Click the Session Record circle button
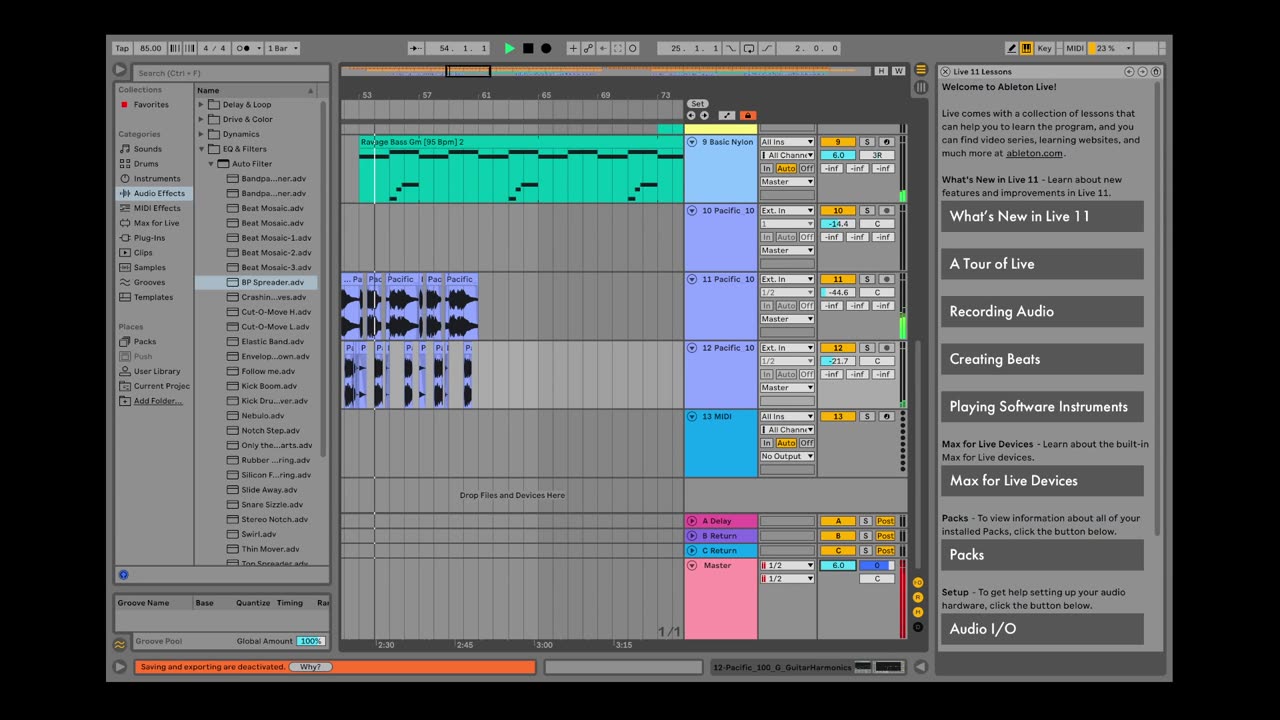The width and height of the screenshot is (1280, 720). coord(633,48)
